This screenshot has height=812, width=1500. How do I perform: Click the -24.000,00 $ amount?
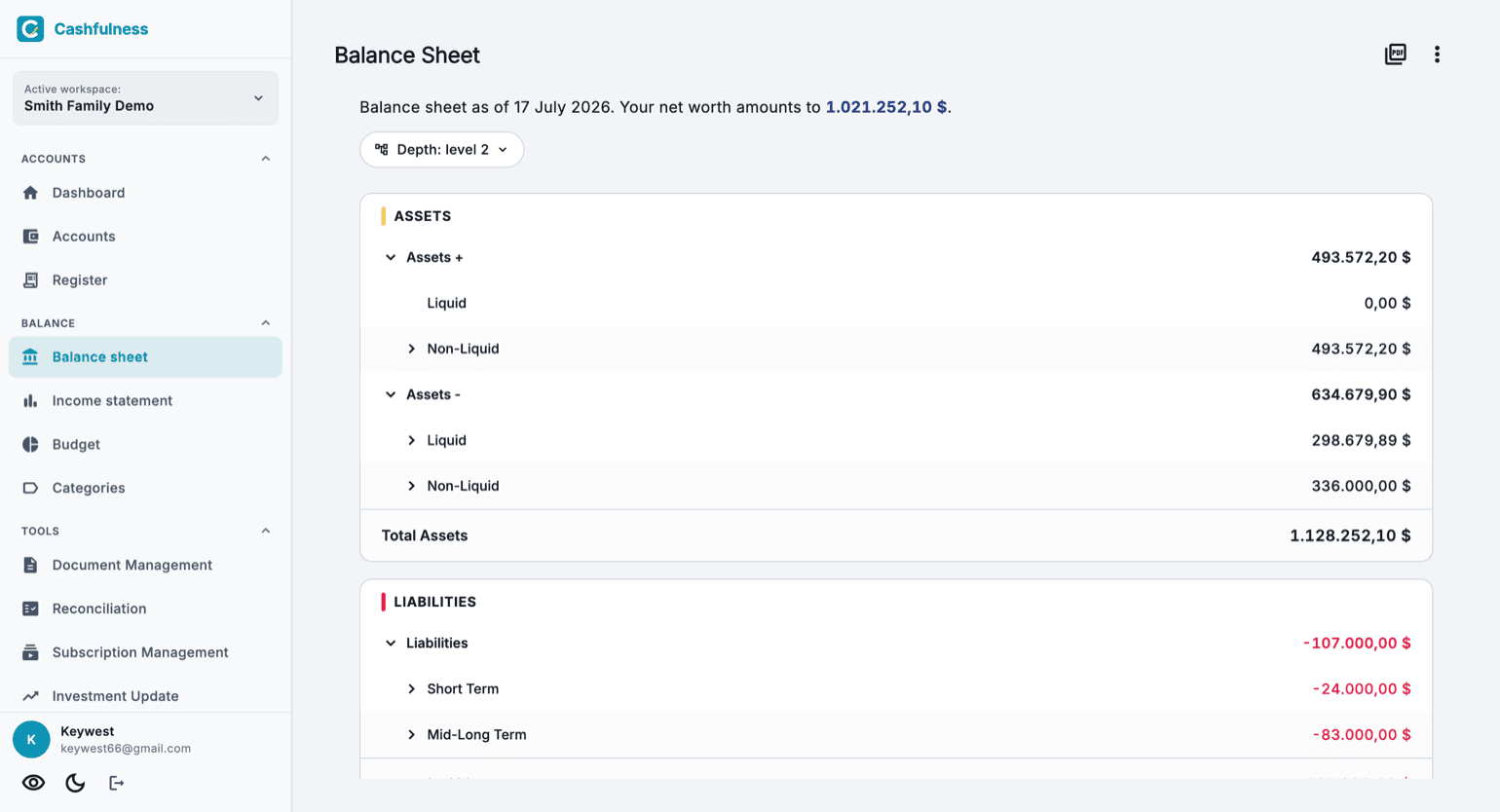[x=1362, y=689]
